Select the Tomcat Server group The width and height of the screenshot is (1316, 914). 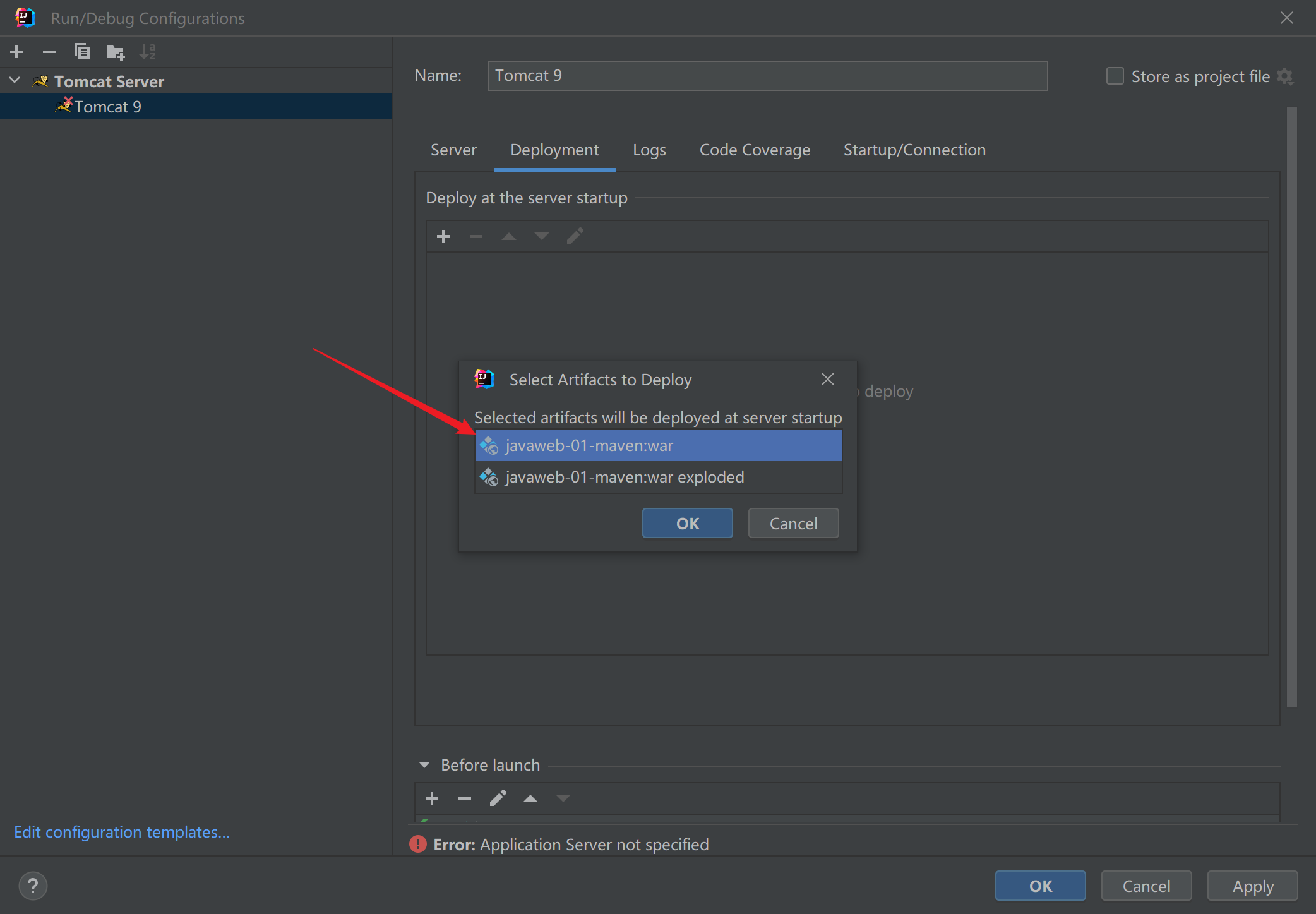pyautogui.click(x=109, y=81)
